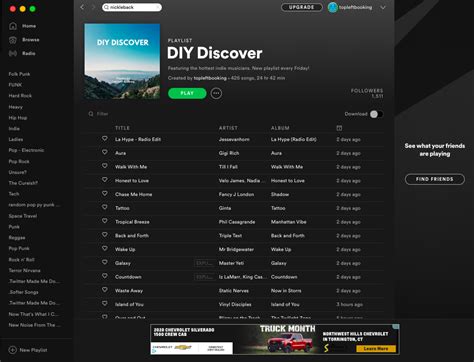
Task: Open the Hard Rock playlist
Action: click(x=20, y=96)
